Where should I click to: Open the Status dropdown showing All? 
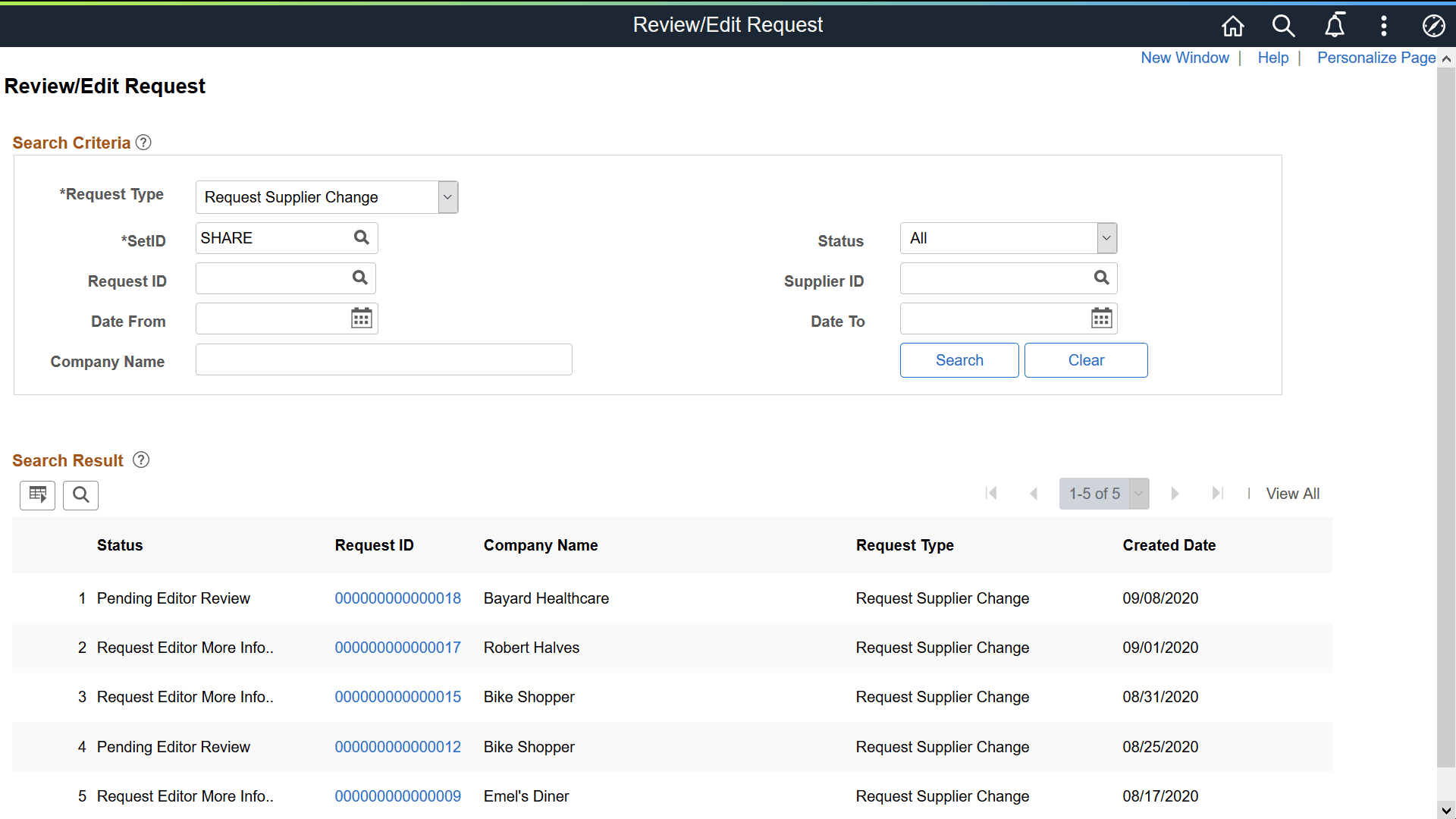coord(1106,237)
